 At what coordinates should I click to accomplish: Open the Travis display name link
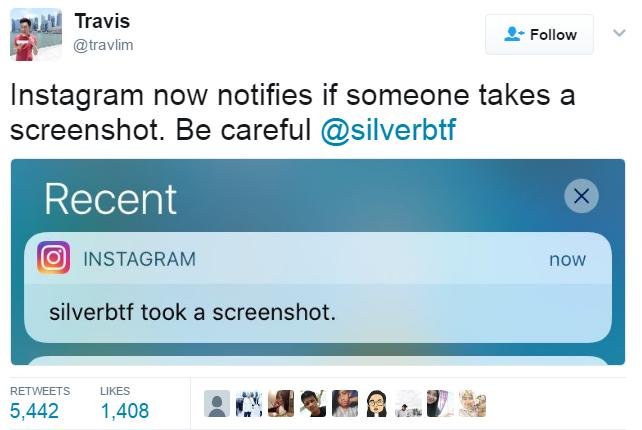tap(102, 21)
